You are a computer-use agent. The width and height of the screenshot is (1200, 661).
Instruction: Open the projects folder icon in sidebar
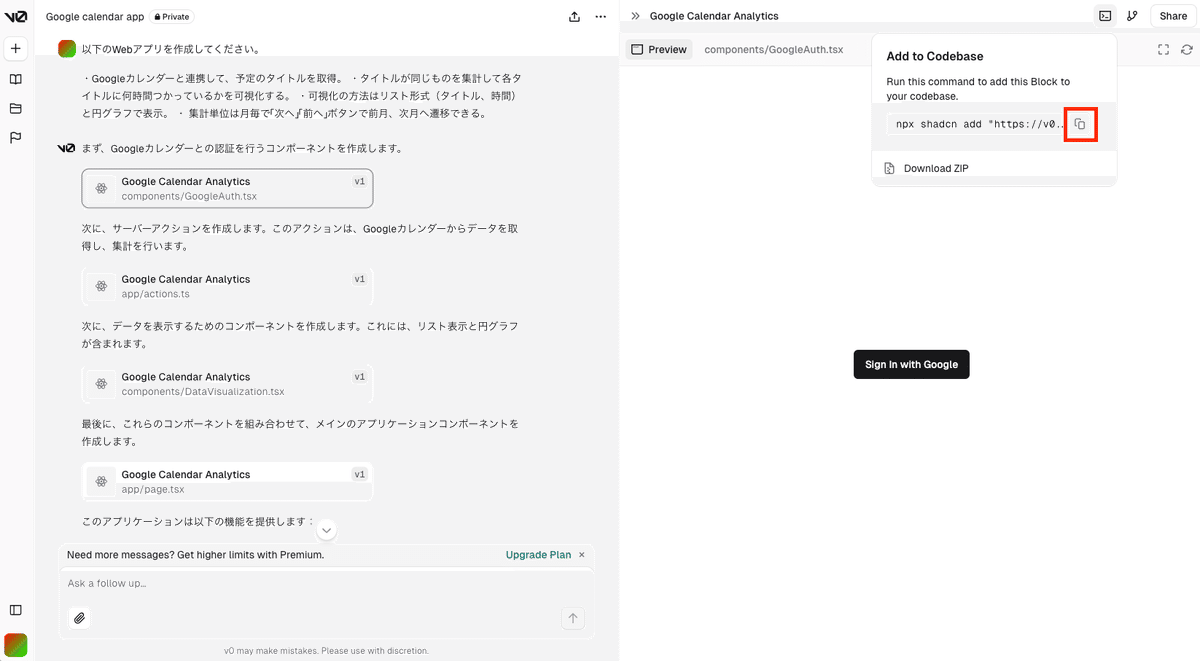click(x=15, y=108)
